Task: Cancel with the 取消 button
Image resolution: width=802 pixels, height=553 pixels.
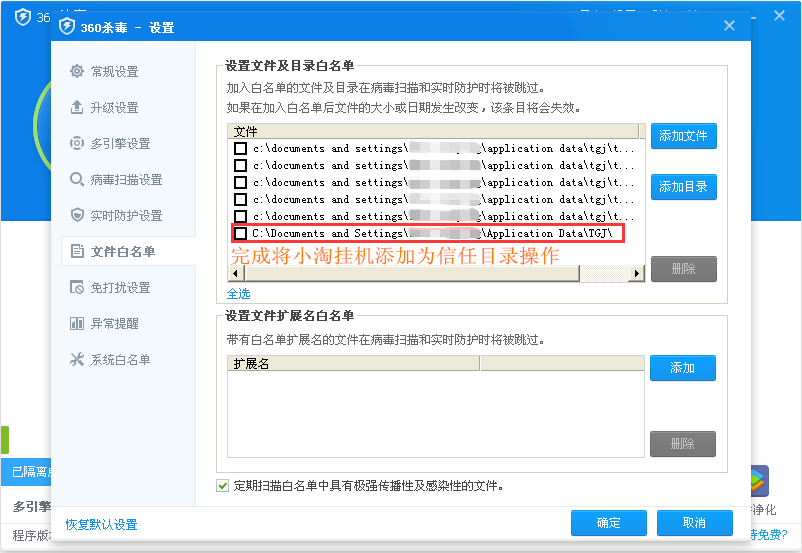Action: [695, 523]
